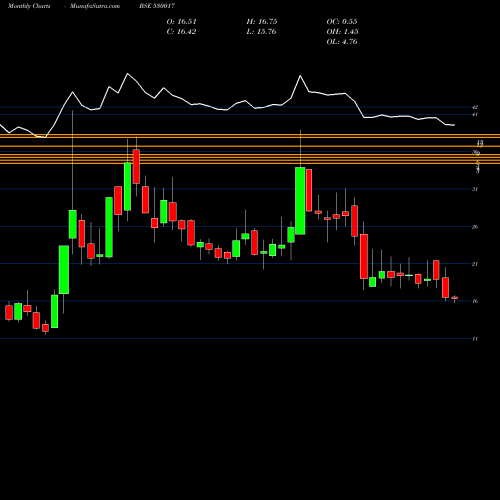Click the tallest green candle near chart's right peak
500x500 pixels.
300,201
